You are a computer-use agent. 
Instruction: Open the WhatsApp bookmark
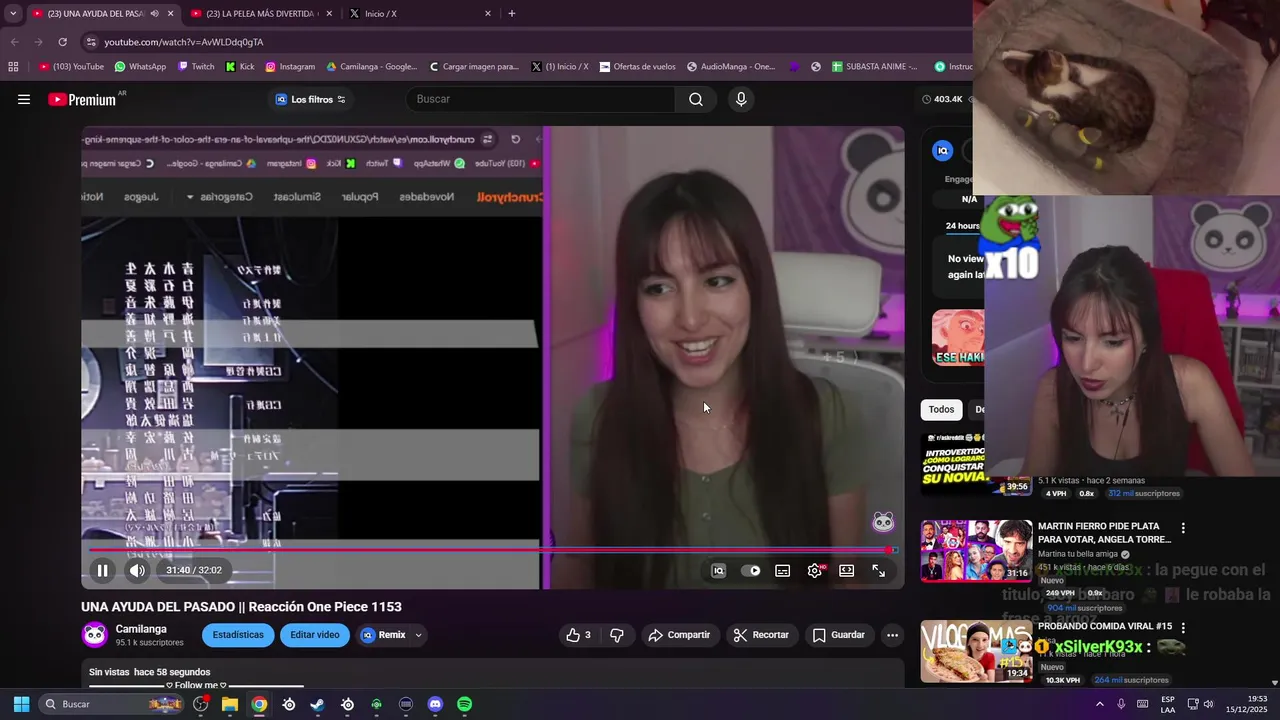click(x=140, y=67)
